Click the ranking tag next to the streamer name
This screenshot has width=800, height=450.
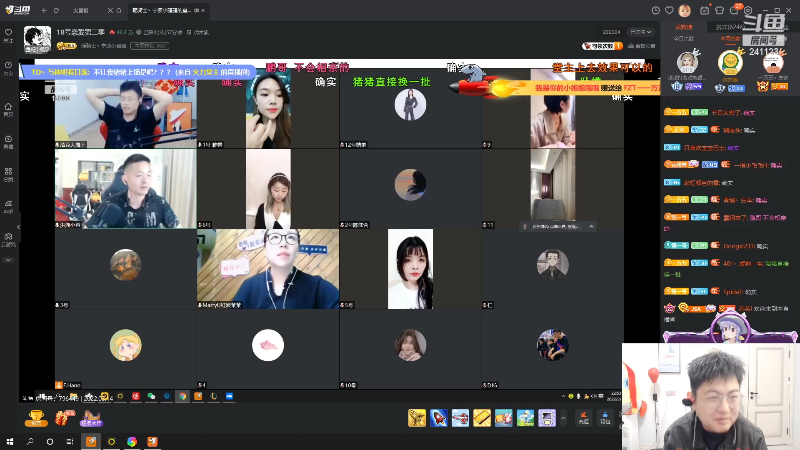tap(149, 46)
